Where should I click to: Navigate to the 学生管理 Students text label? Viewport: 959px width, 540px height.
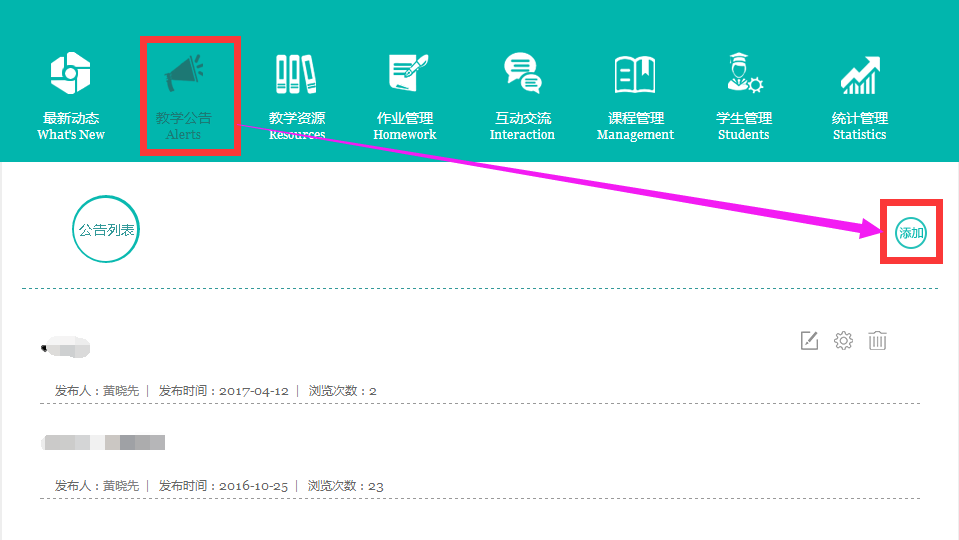(x=744, y=126)
